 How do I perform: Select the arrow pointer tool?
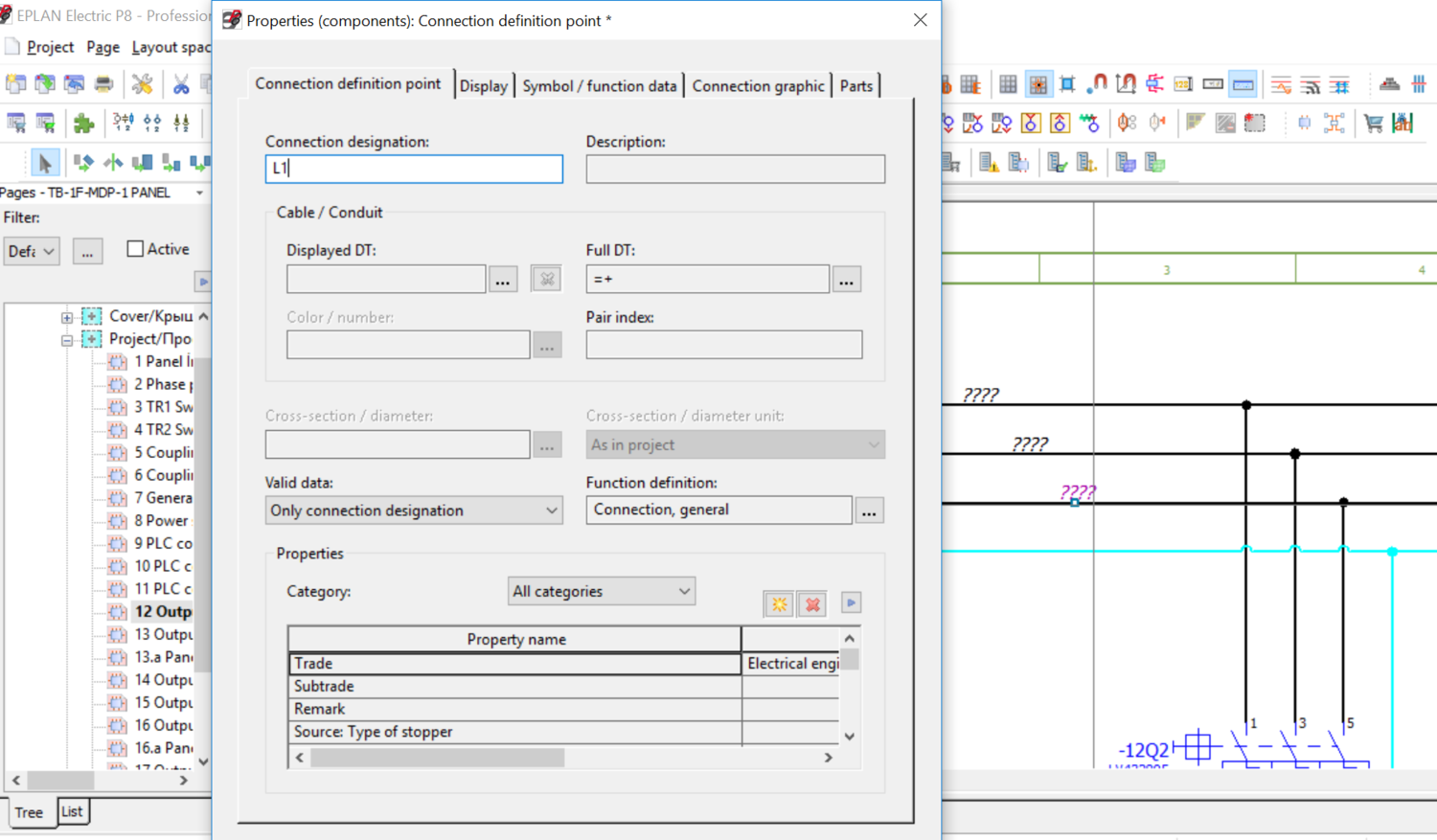[x=44, y=163]
